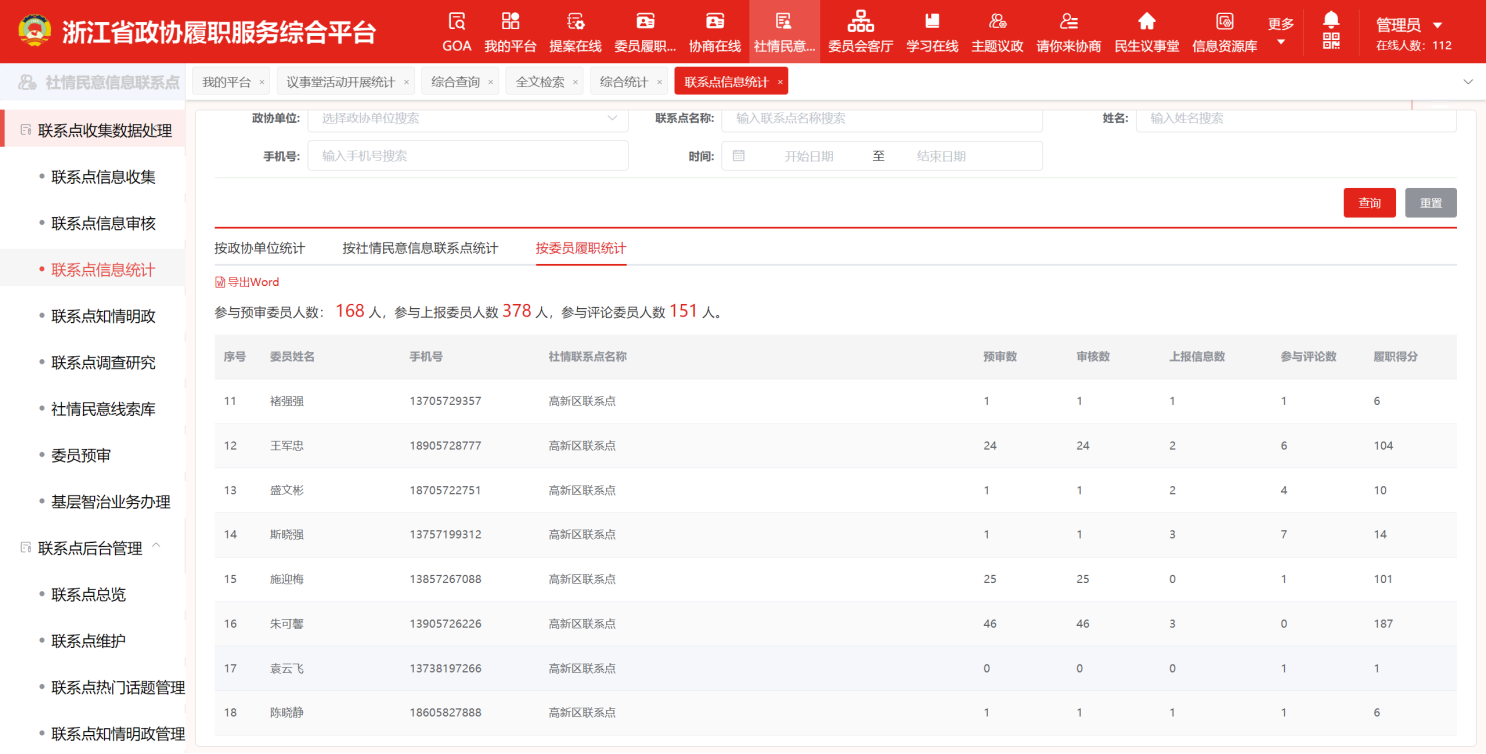This screenshot has height=754, width=1486.
Task: Close the 议事堂活动开展统计 tab
Action: 406,83
